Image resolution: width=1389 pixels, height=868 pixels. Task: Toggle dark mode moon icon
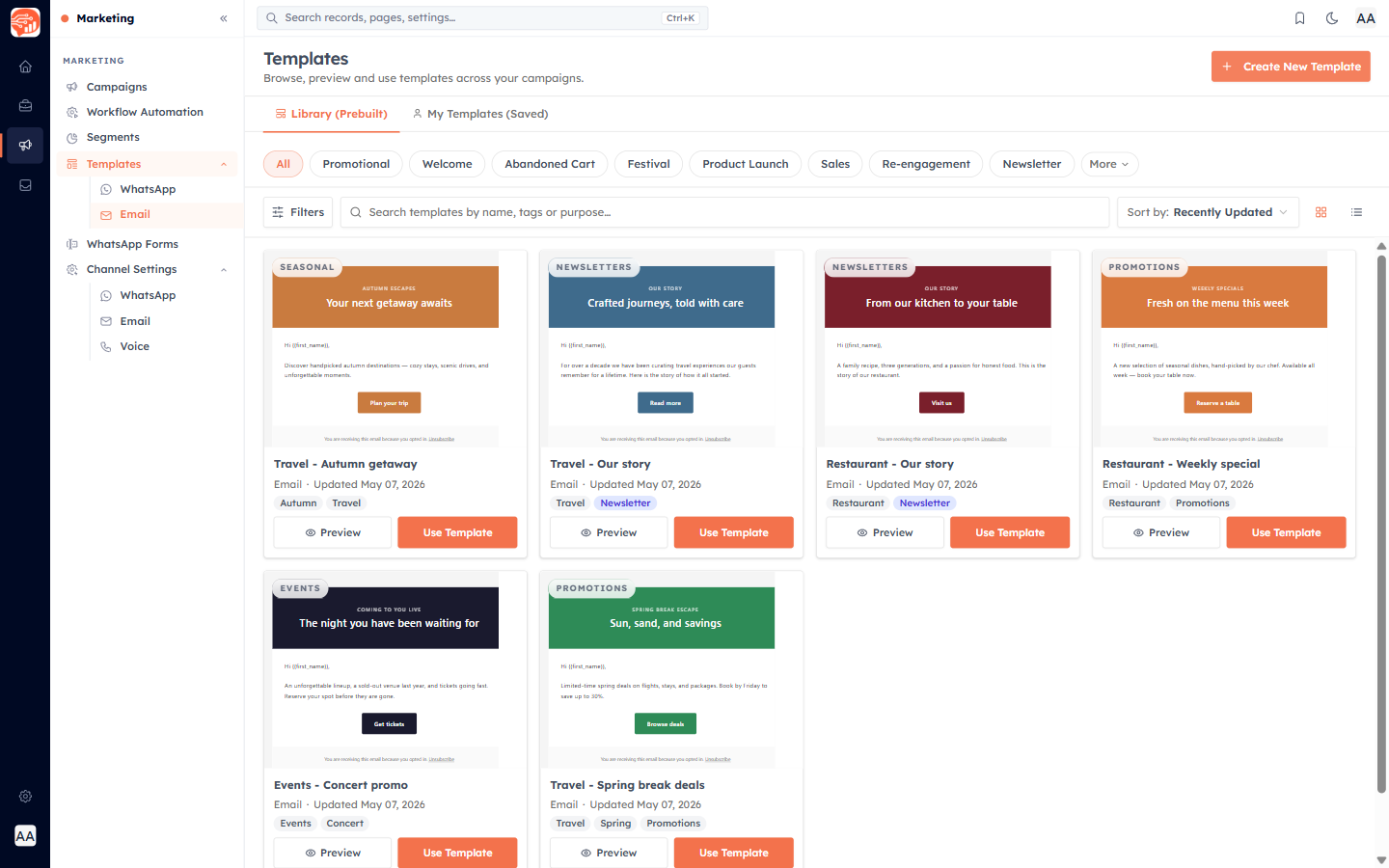tap(1332, 18)
